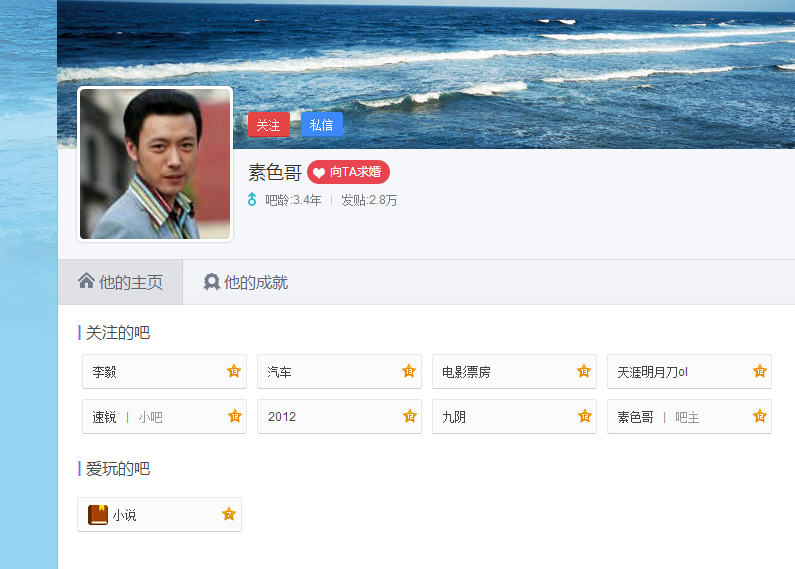Click the 爱玩的吧 section heading
795x569 pixels.
click(x=118, y=469)
